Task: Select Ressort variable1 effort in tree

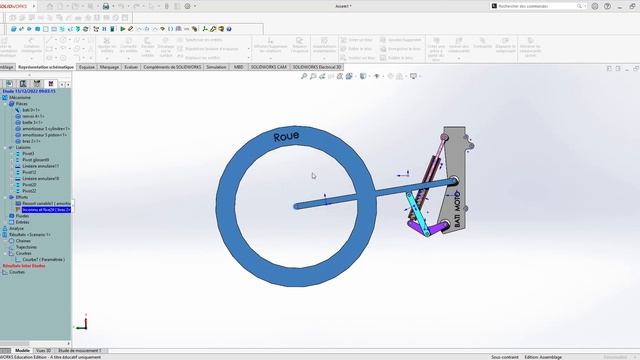Action: pos(46,203)
